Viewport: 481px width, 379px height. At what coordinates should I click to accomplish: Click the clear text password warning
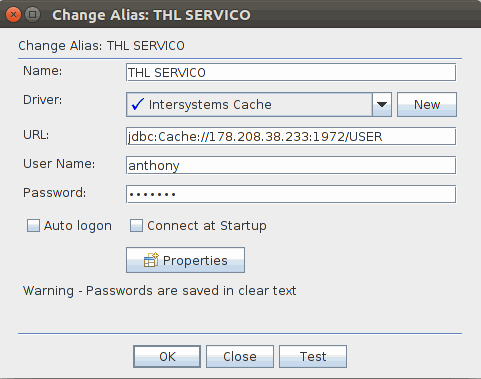click(x=159, y=291)
